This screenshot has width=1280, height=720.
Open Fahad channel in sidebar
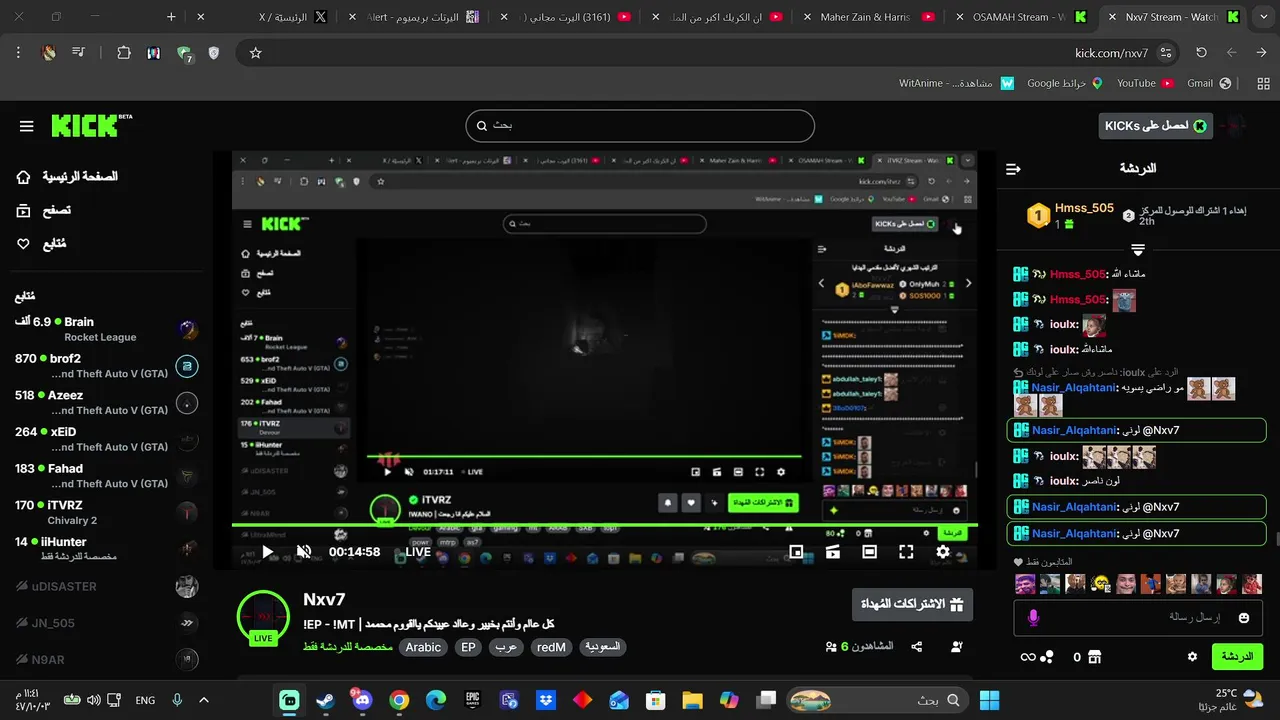(x=106, y=476)
